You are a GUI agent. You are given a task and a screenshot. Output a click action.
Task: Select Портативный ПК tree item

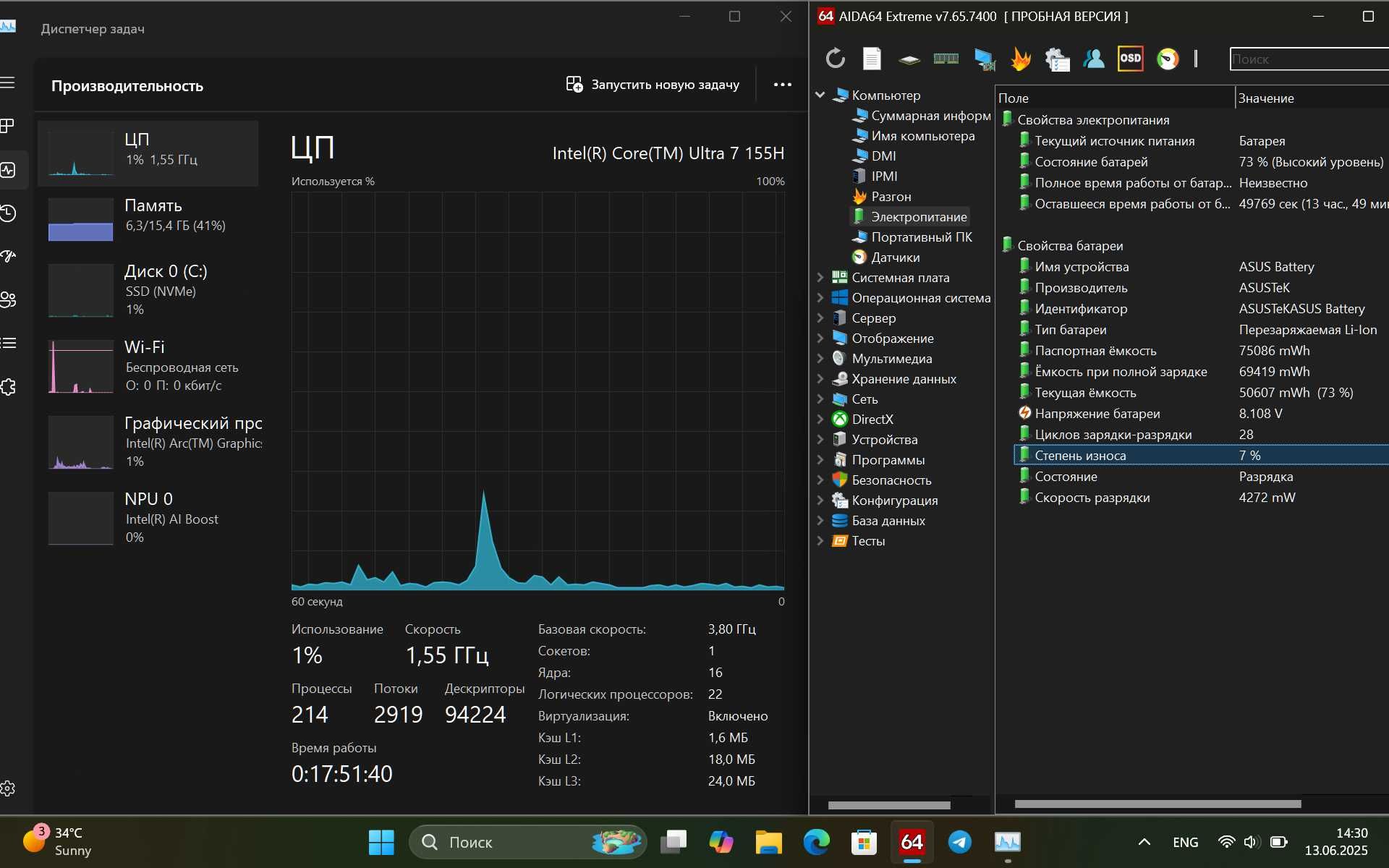(x=912, y=237)
